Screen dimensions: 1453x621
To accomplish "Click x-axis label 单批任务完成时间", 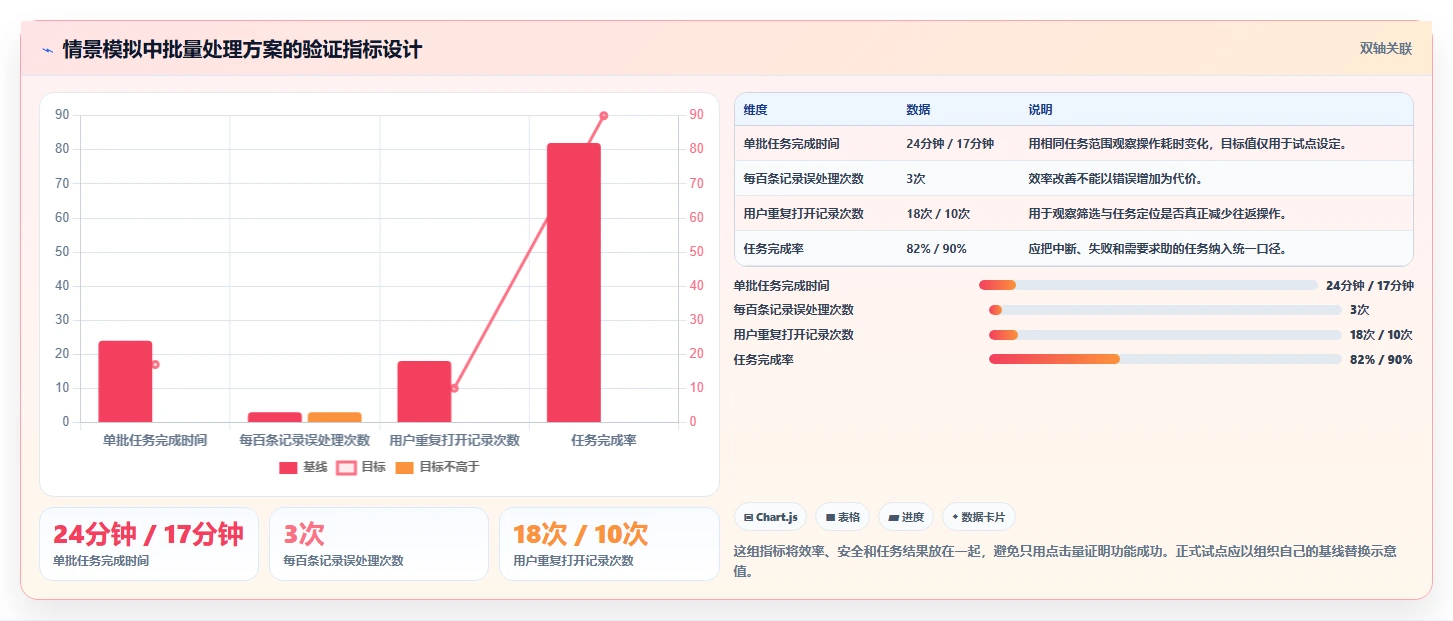I will [x=155, y=440].
